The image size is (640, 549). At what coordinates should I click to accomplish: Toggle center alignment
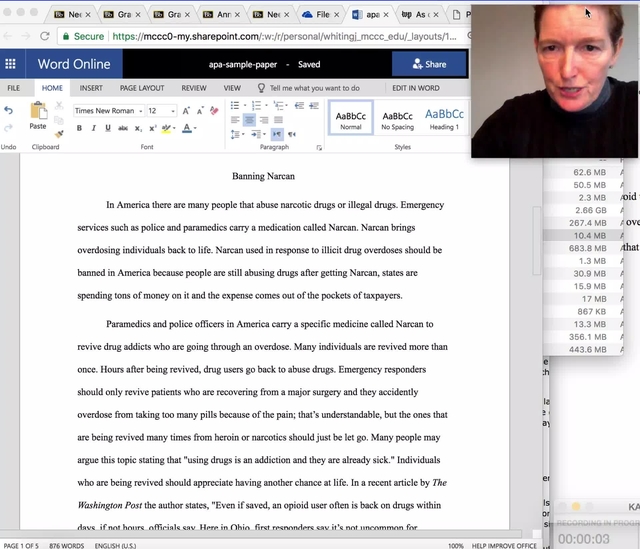point(249,120)
